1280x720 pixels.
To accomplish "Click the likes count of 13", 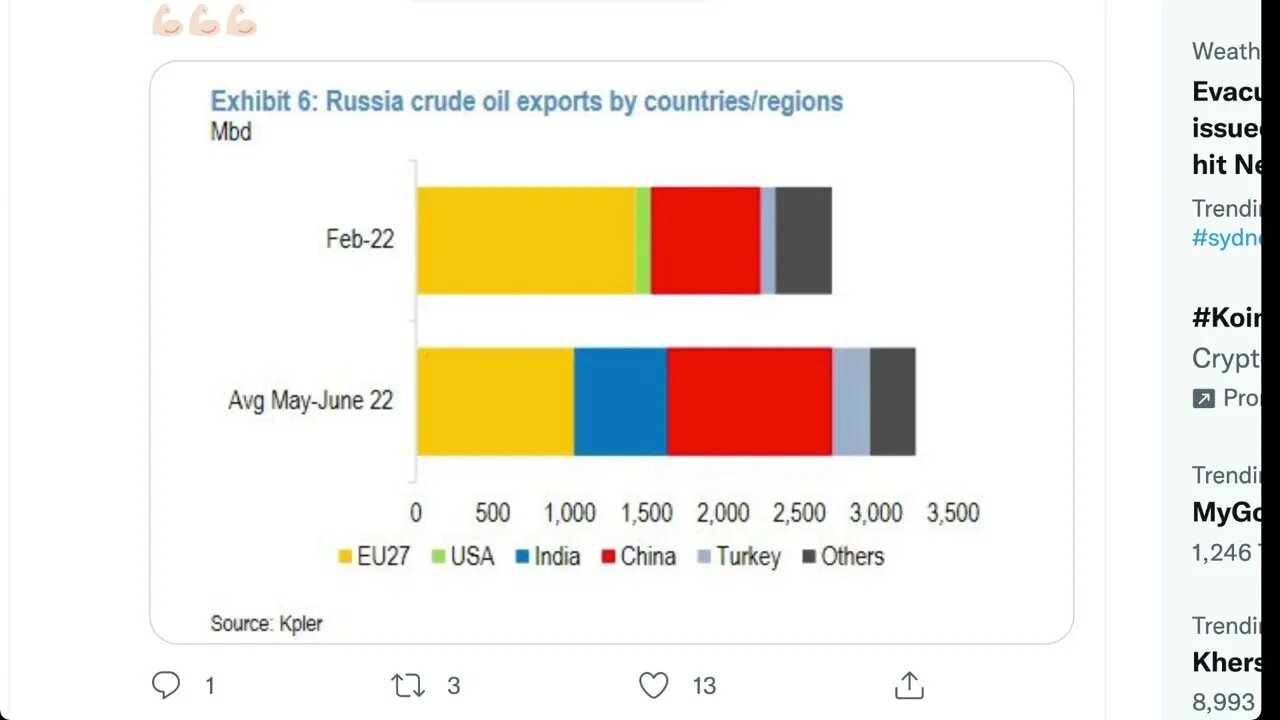I will coord(704,685).
